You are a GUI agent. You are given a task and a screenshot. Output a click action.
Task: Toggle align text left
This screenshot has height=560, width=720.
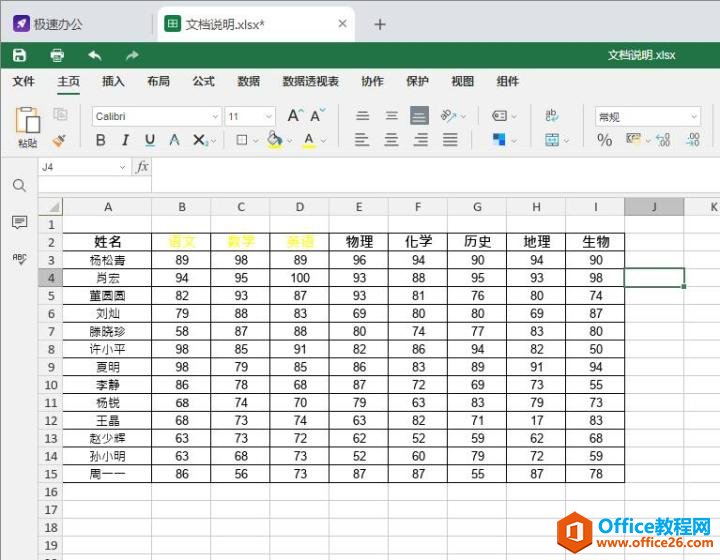coord(362,140)
